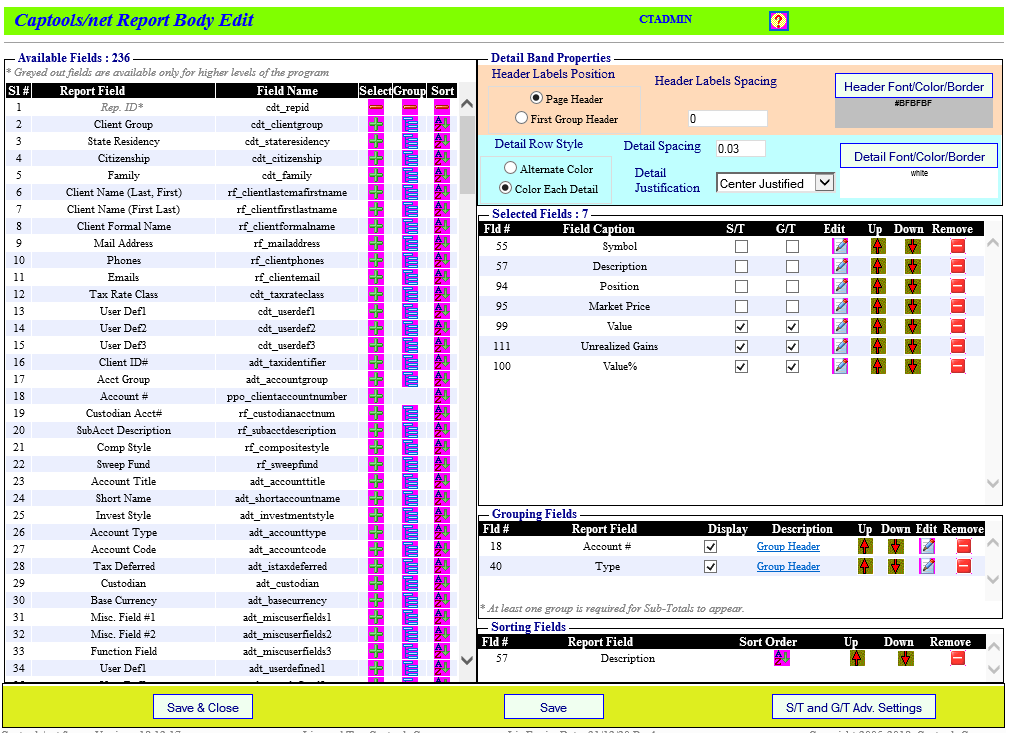This screenshot has width=1012, height=733.
Task: Click the "Save & Close" button
Action: click(x=202, y=706)
